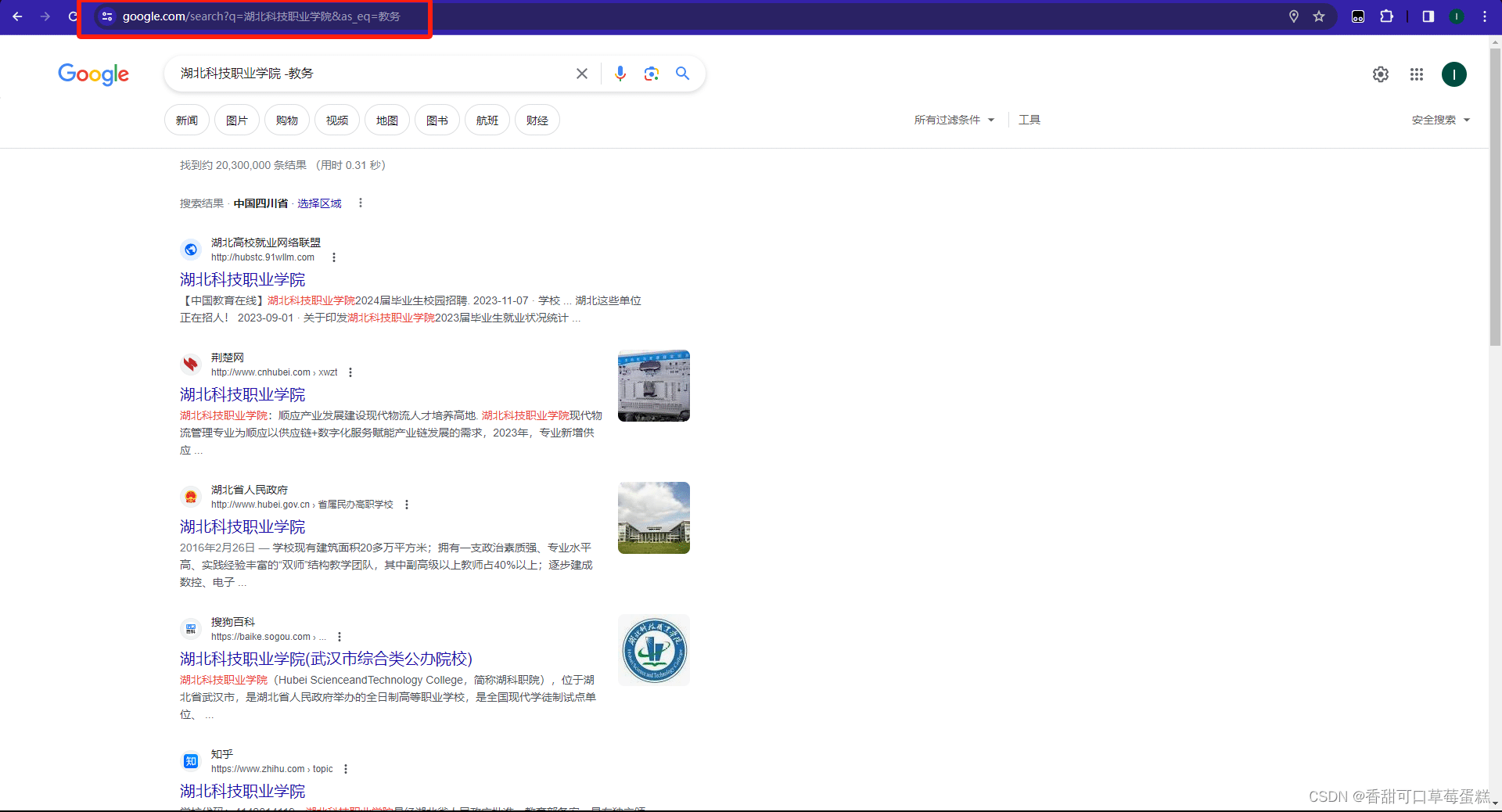Expand the 所有过滤条件 dropdown
The width and height of the screenshot is (1502, 812).
[x=954, y=120]
